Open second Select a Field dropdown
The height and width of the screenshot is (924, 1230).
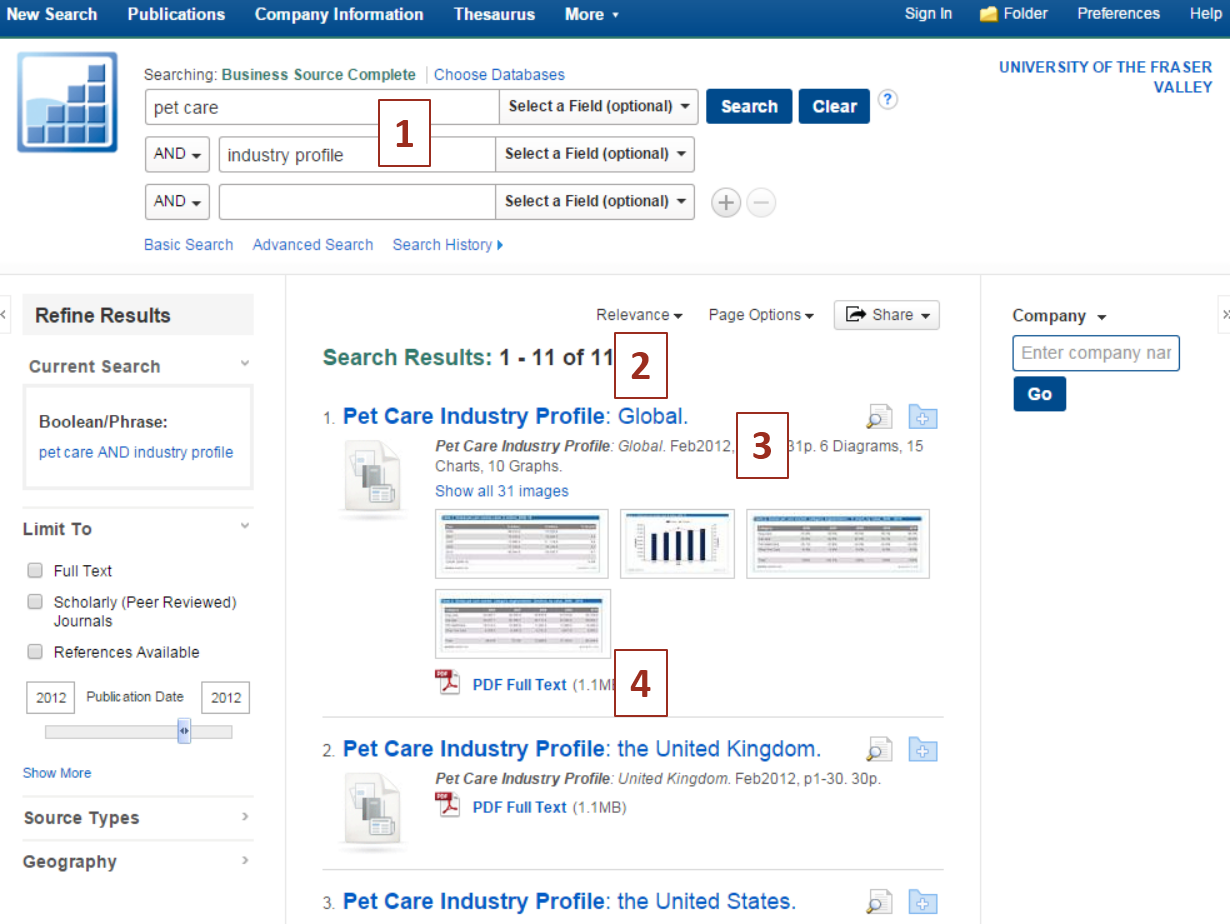[594, 154]
